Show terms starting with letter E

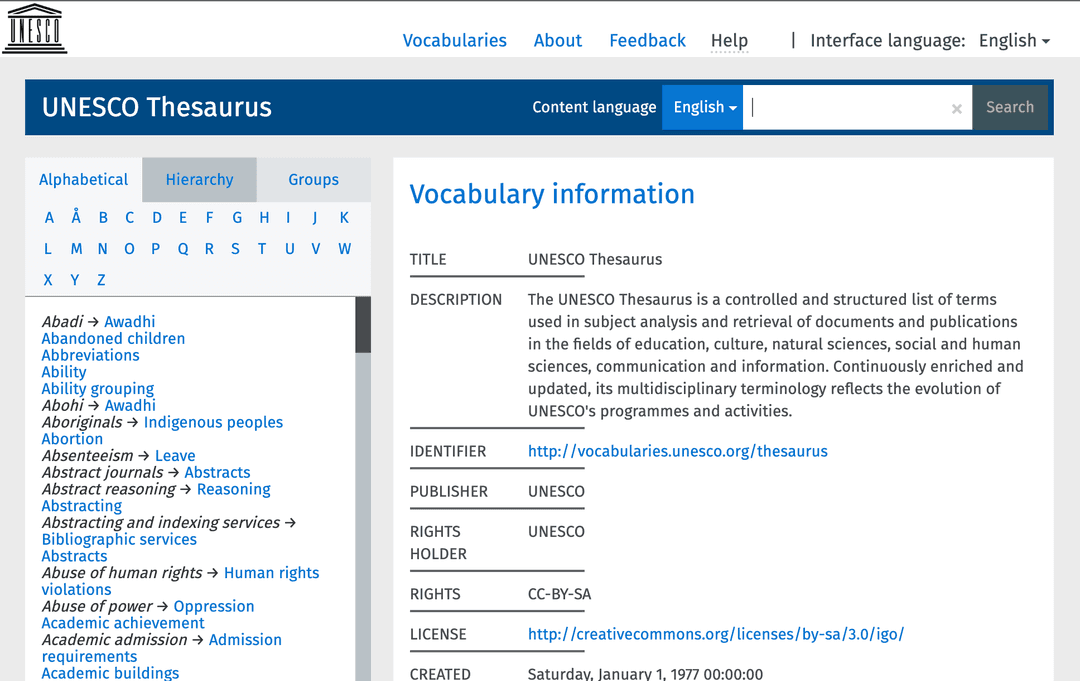pos(183,218)
